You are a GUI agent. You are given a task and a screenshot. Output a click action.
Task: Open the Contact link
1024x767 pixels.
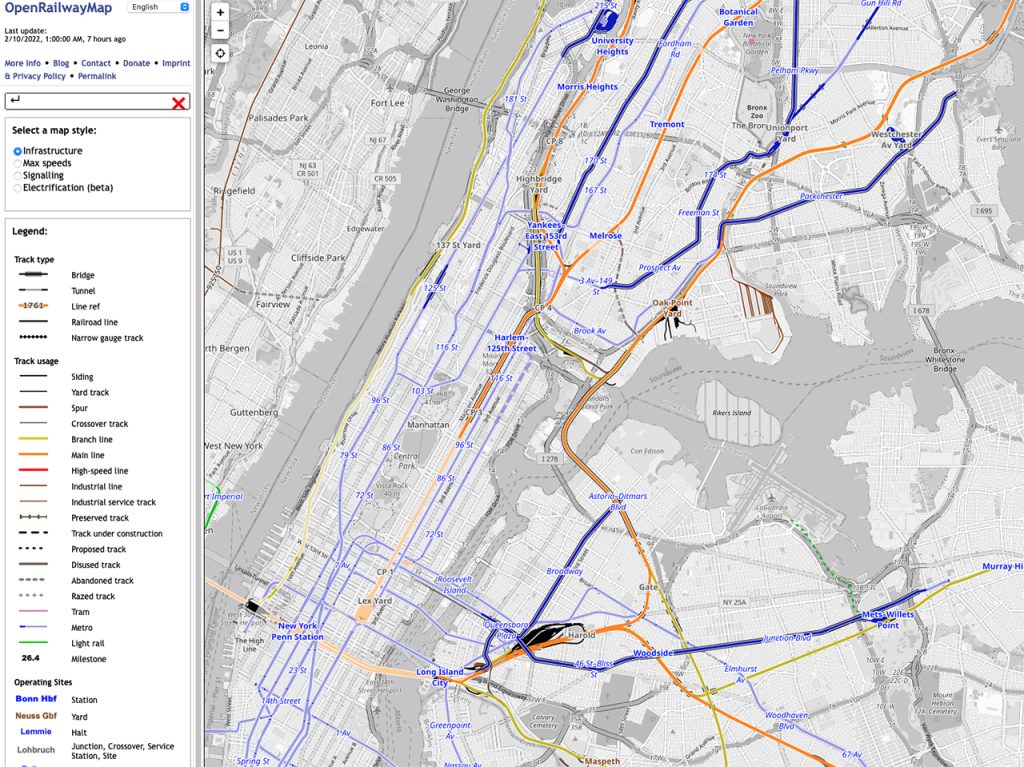[96, 63]
